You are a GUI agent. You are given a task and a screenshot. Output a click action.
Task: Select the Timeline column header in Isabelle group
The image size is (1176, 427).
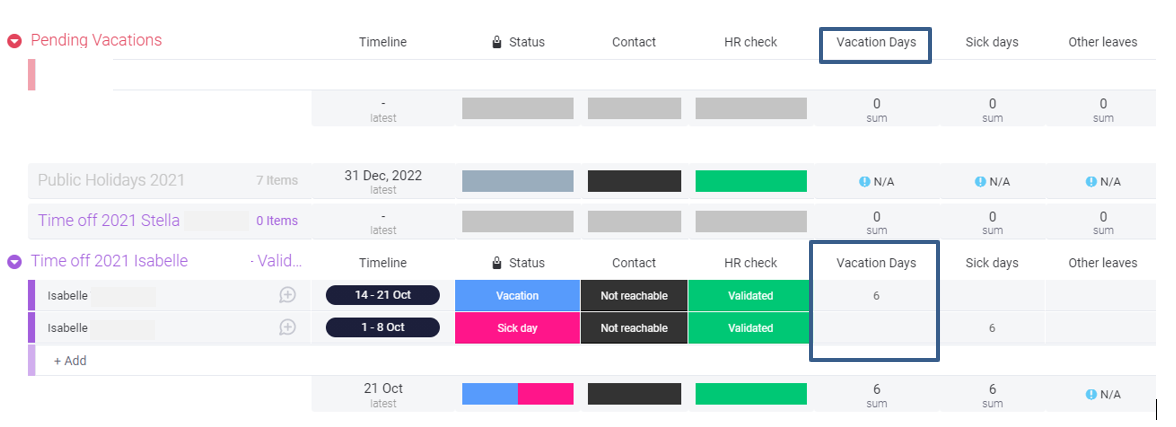[x=383, y=263]
